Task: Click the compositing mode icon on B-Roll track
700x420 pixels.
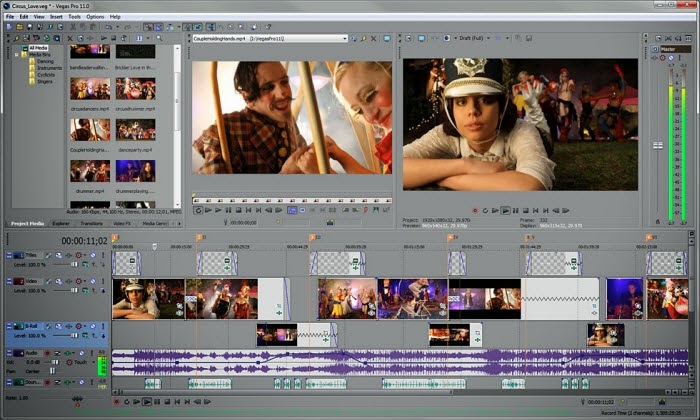Action: pos(85,335)
